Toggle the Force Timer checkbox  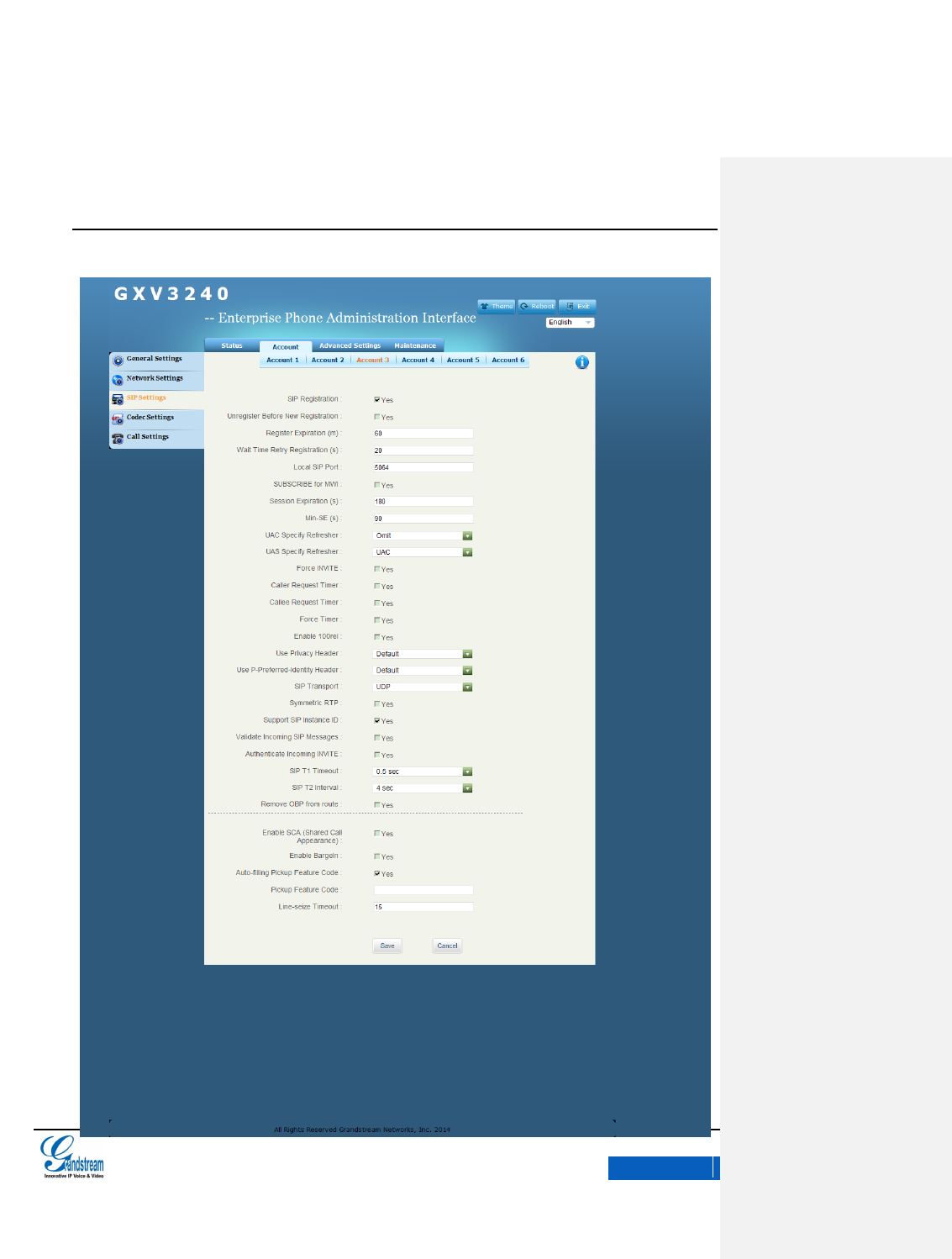377,619
